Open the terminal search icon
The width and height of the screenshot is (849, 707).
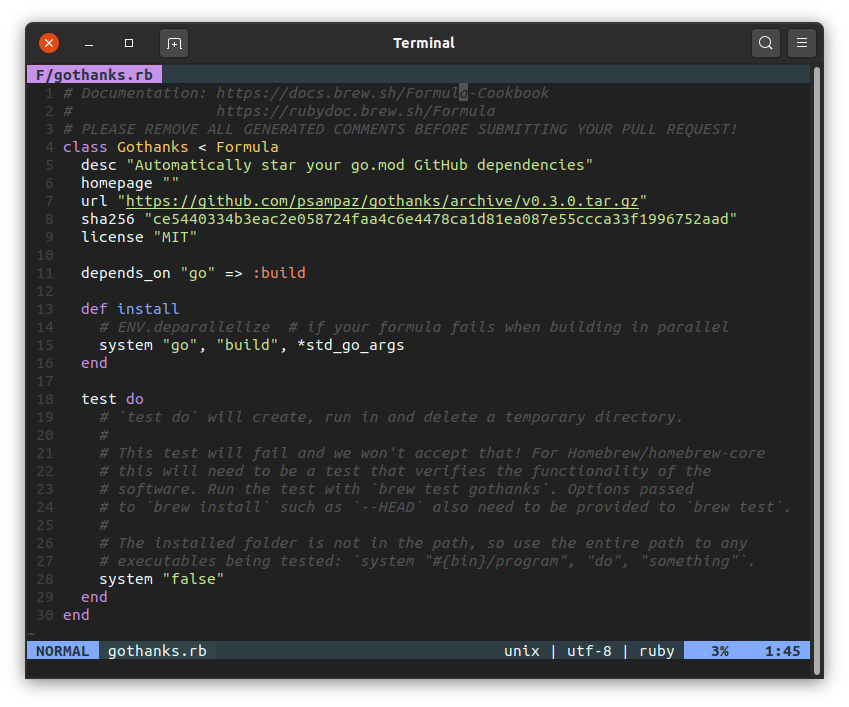point(765,43)
